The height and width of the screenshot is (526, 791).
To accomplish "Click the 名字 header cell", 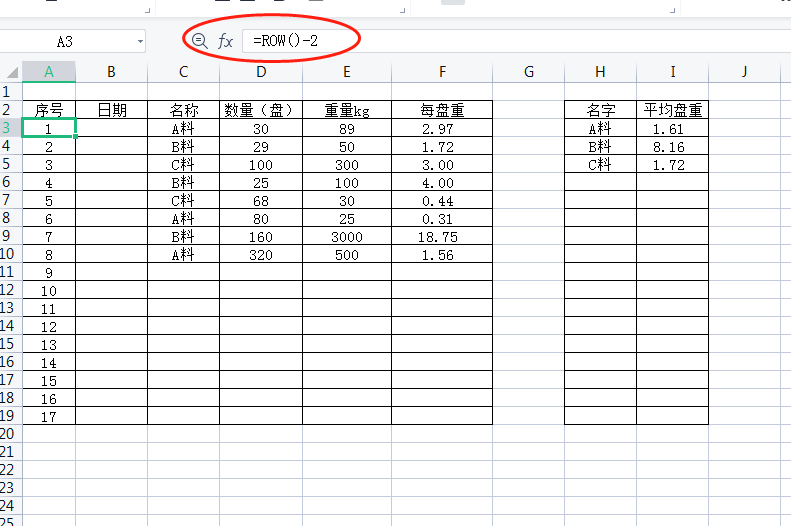I will 600,110.
